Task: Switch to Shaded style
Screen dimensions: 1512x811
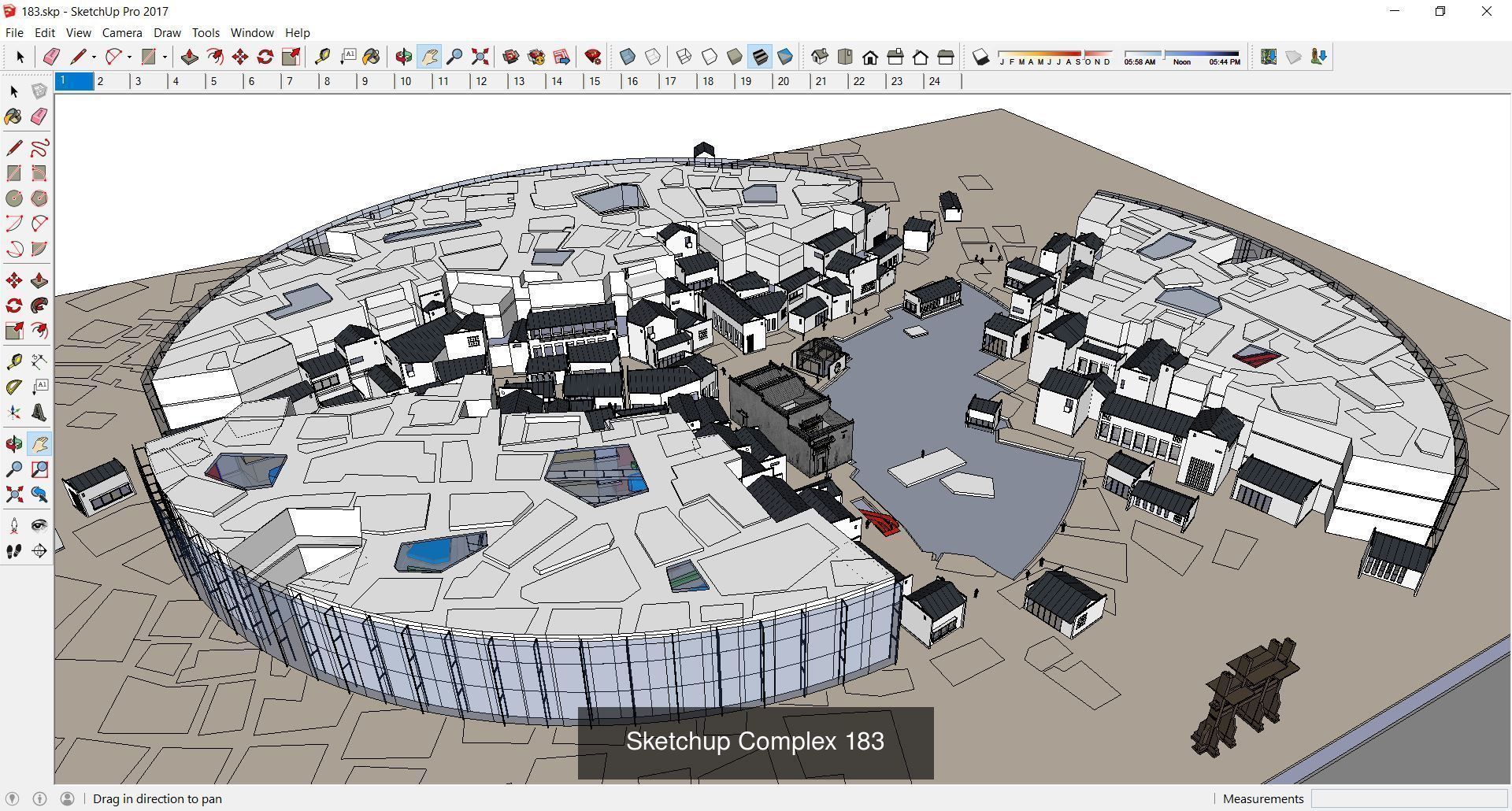Action: [x=735, y=57]
